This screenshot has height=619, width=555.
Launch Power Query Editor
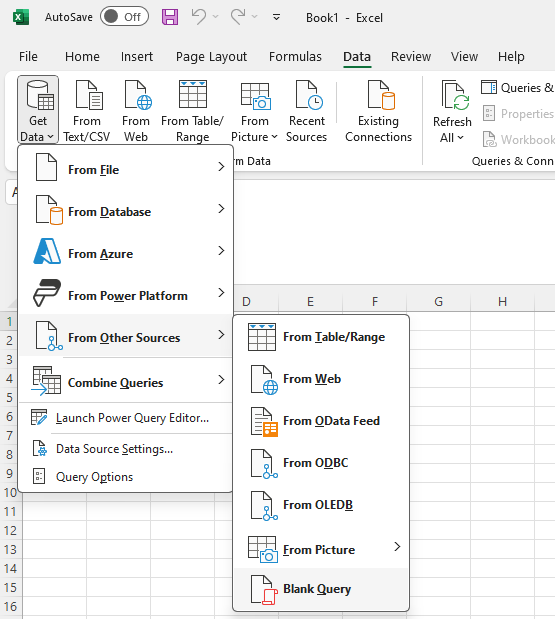(x=126, y=418)
